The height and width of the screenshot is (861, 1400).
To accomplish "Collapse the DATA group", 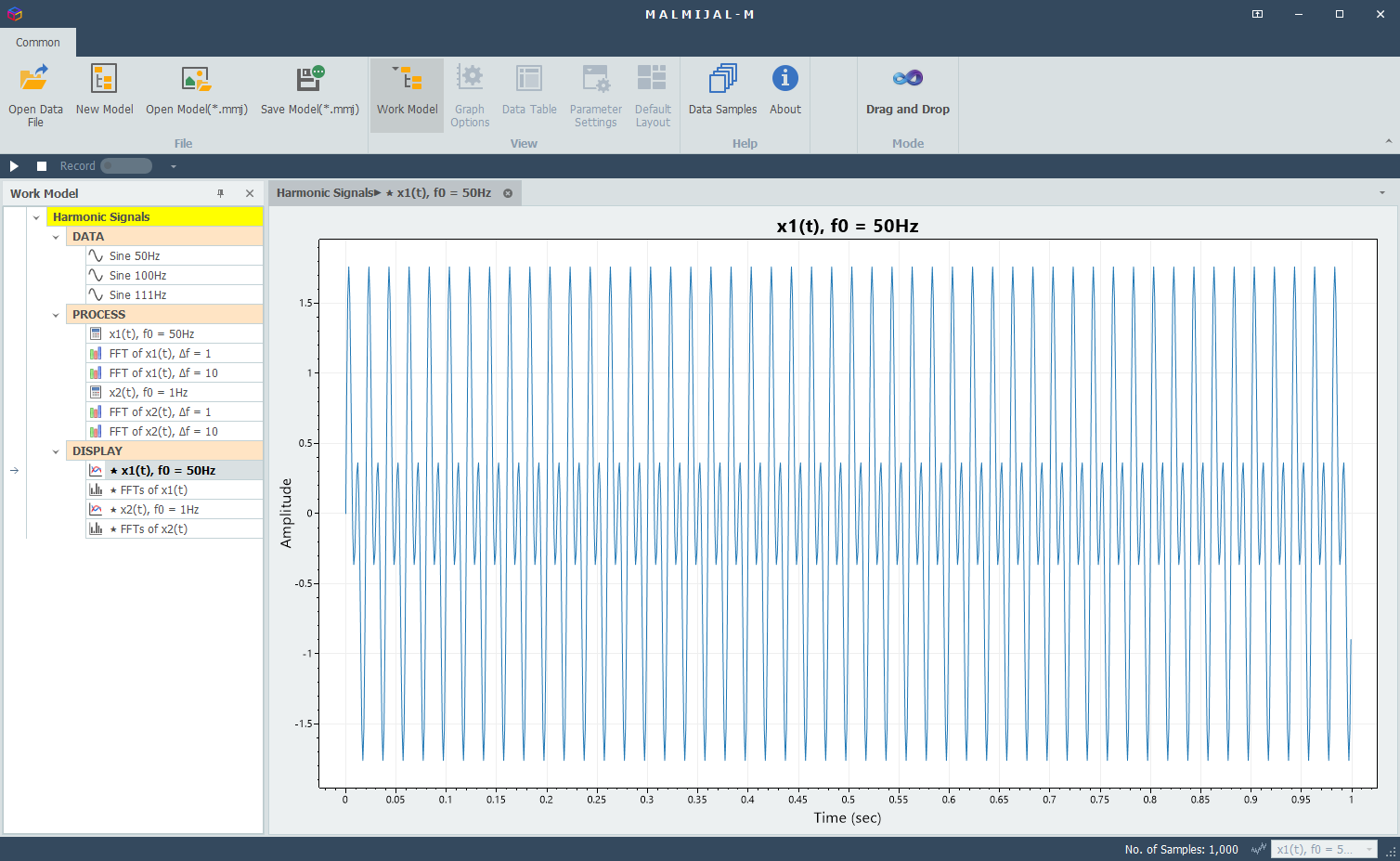I will tap(56, 237).
